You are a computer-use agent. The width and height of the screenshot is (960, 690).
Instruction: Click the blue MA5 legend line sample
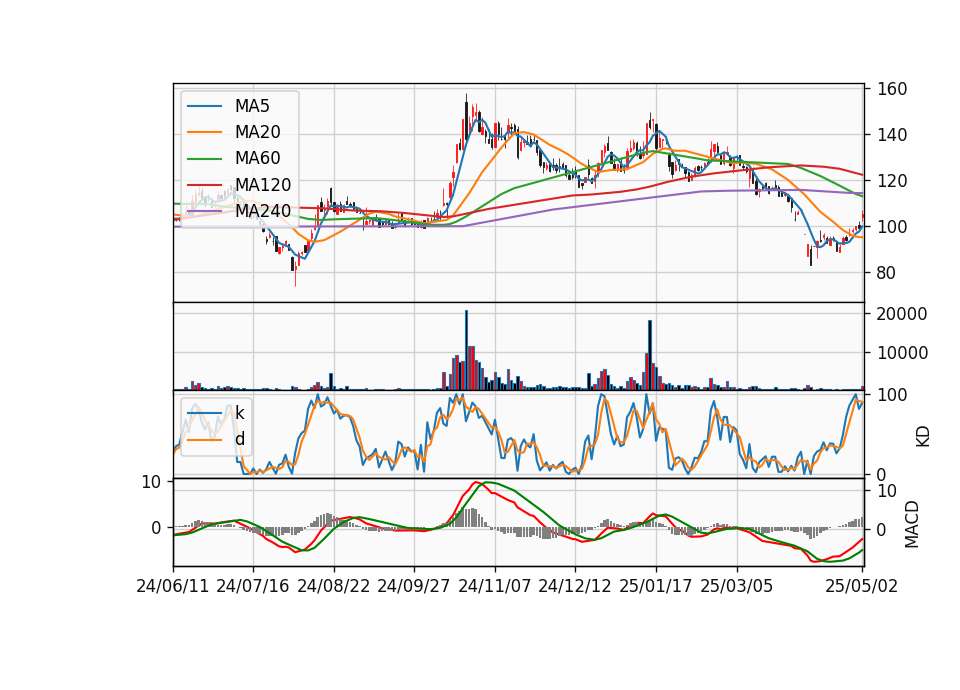click(204, 106)
